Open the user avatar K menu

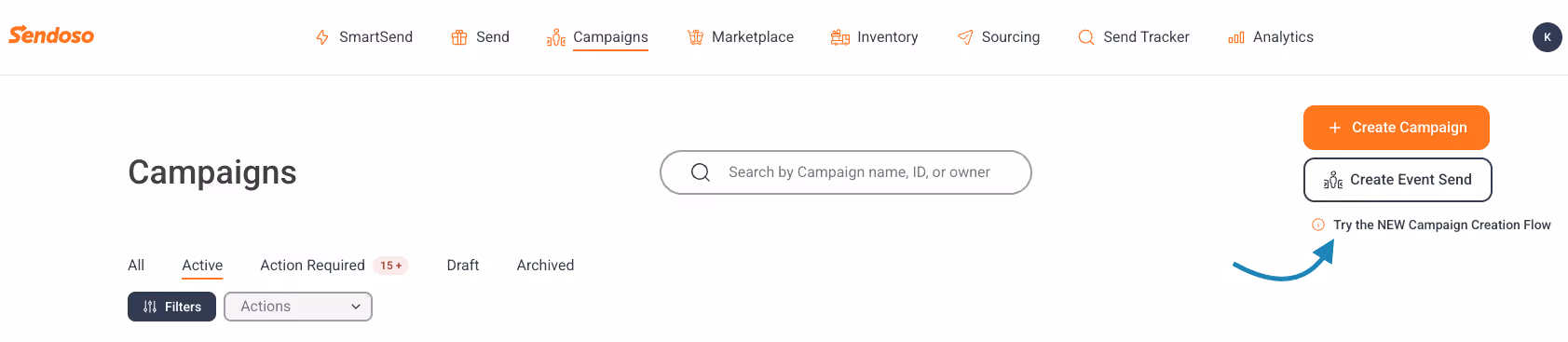[1548, 37]
